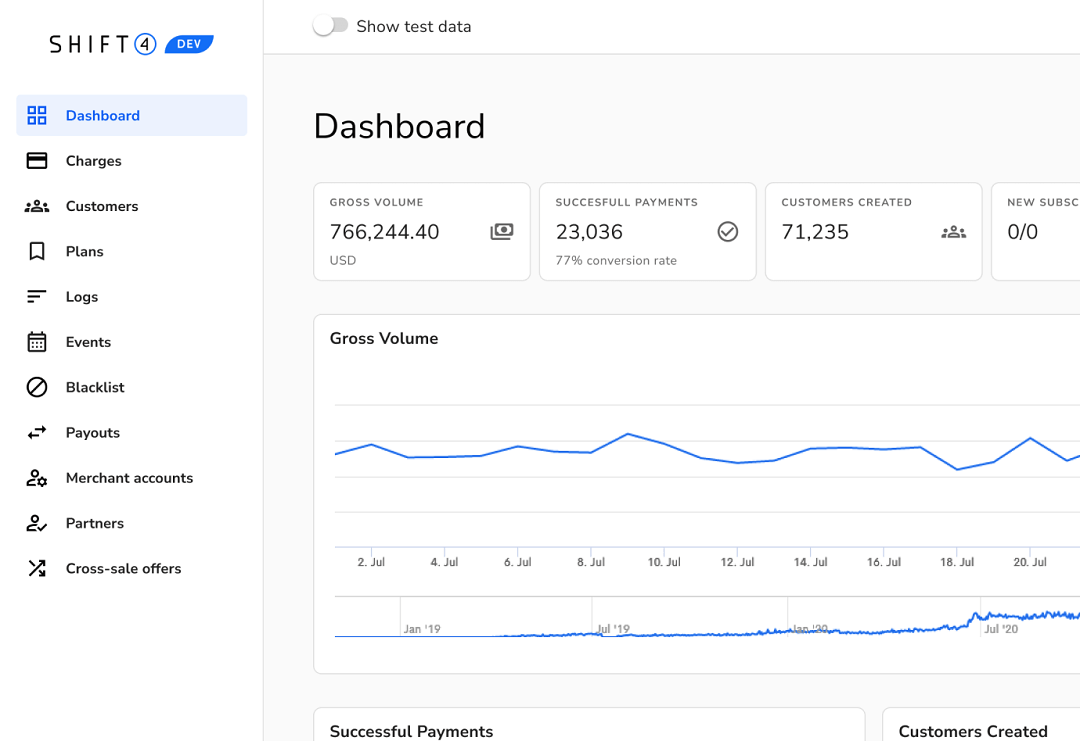This screenshot has height=741, width=1080.
Task: Click the Dashboard page heading
Action: pyautogui.click(x=399, y=127)
